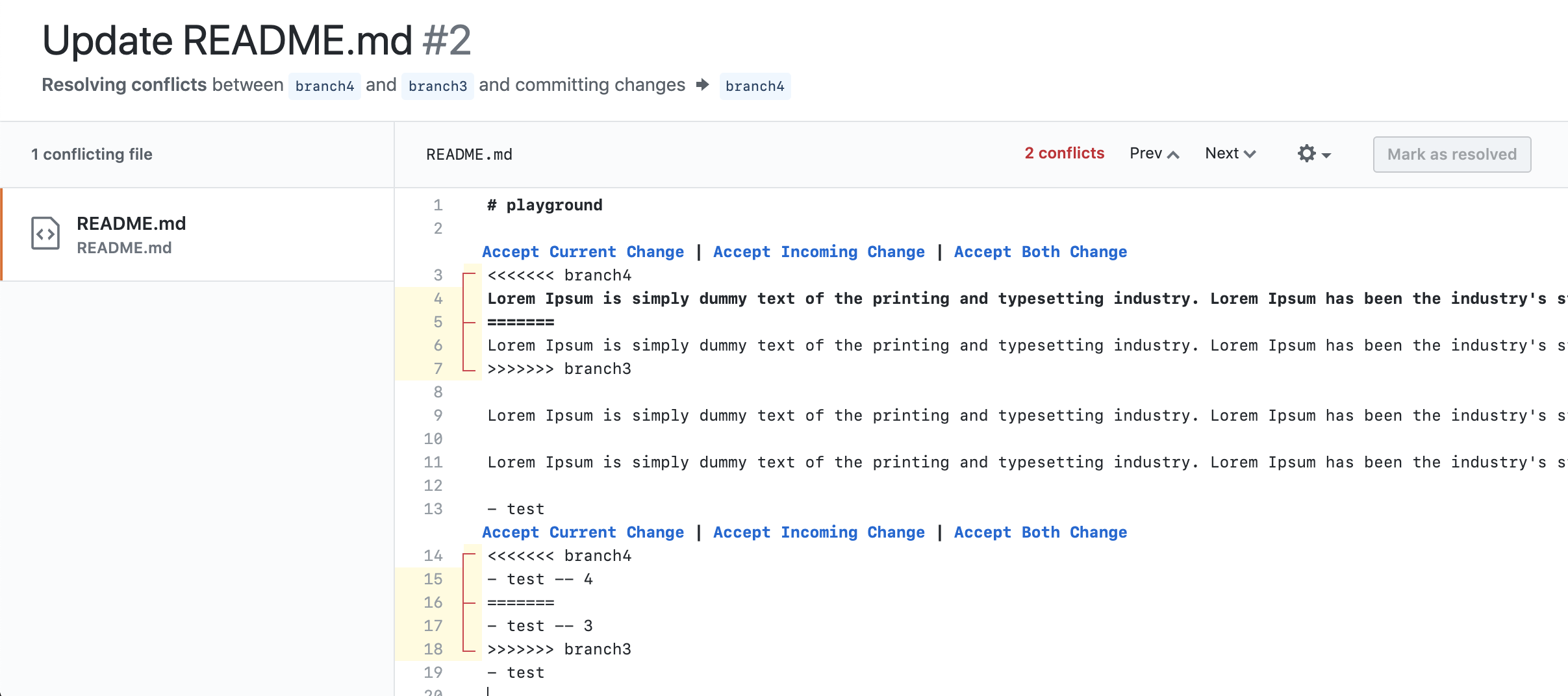Click the '– test –– 3' line
This screenshot has height=696, width=1568.
tap(540, 626)
